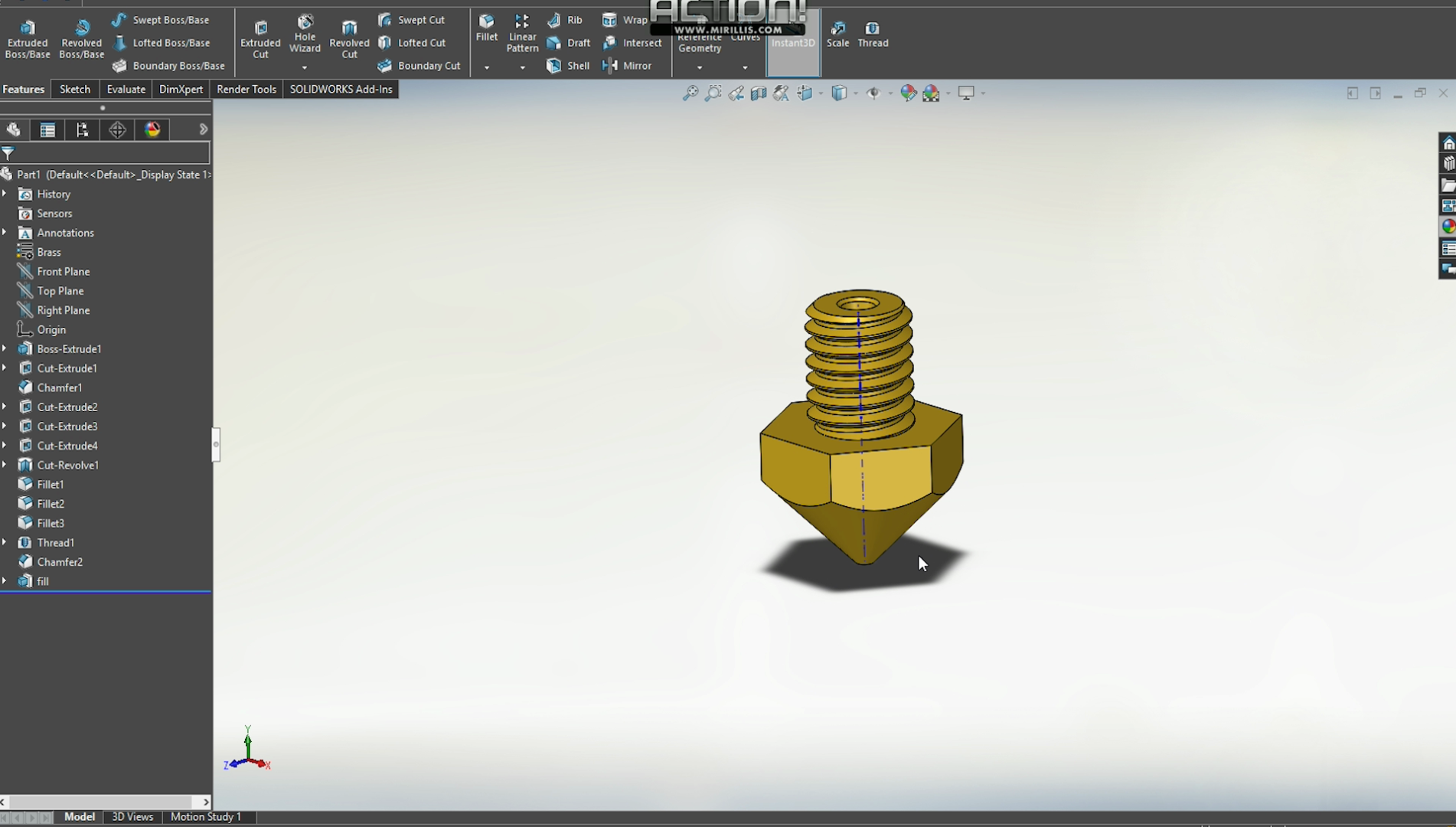Switch to the Evaluate tab
Screen dimensions: 1456x827
126,90
